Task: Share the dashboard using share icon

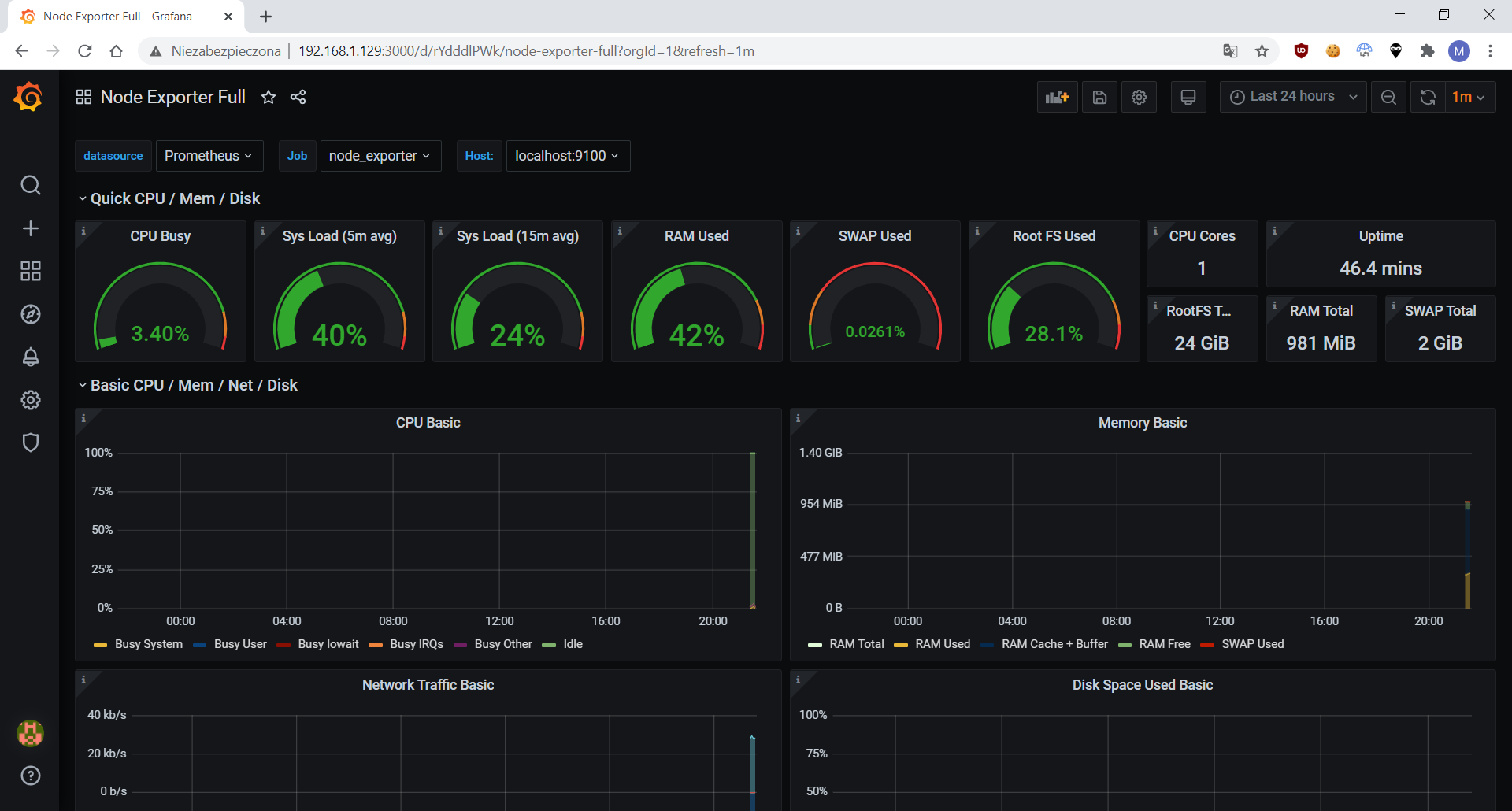Action: 298,97
